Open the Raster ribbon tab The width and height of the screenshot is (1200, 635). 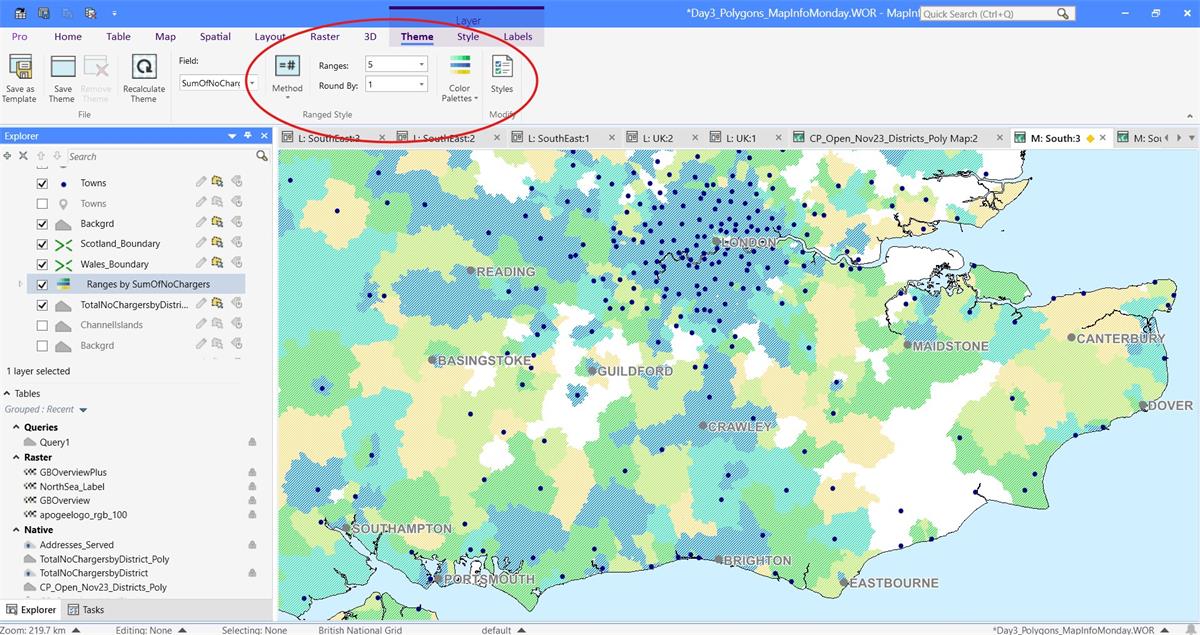click(324, 37)
